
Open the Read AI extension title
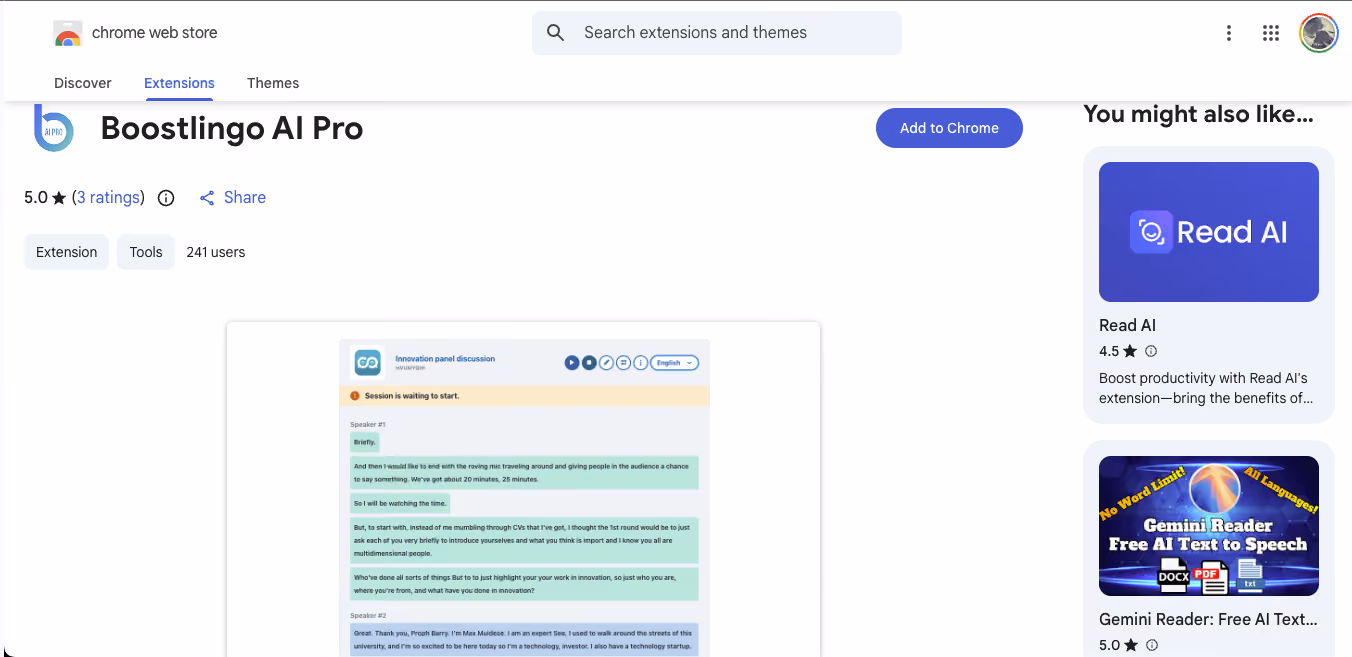tap(1127, 325)
